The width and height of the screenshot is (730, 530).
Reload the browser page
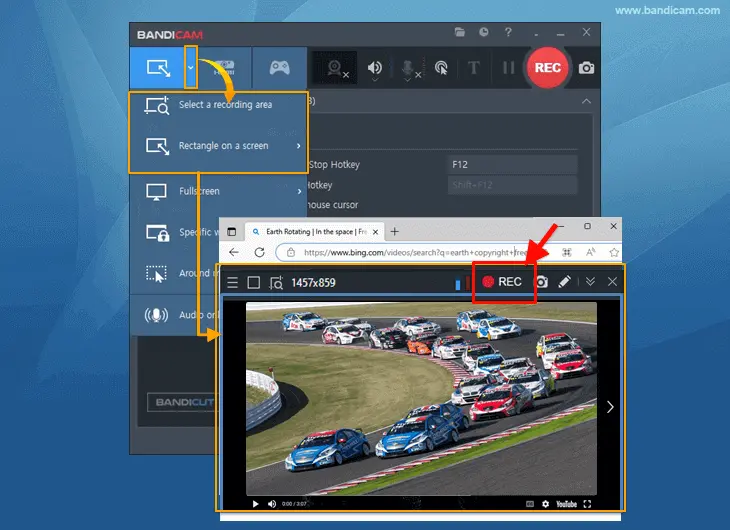[259, 252]
